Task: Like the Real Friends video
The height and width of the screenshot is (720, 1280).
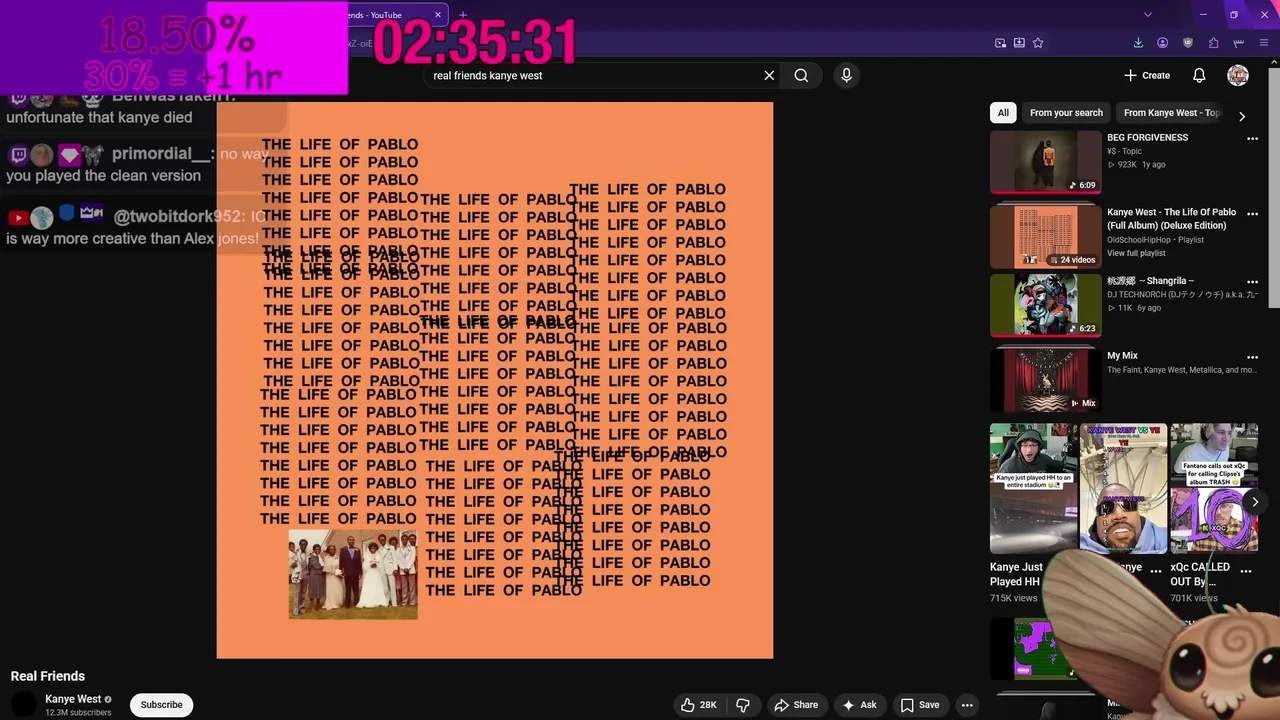Action: [699, 705]
